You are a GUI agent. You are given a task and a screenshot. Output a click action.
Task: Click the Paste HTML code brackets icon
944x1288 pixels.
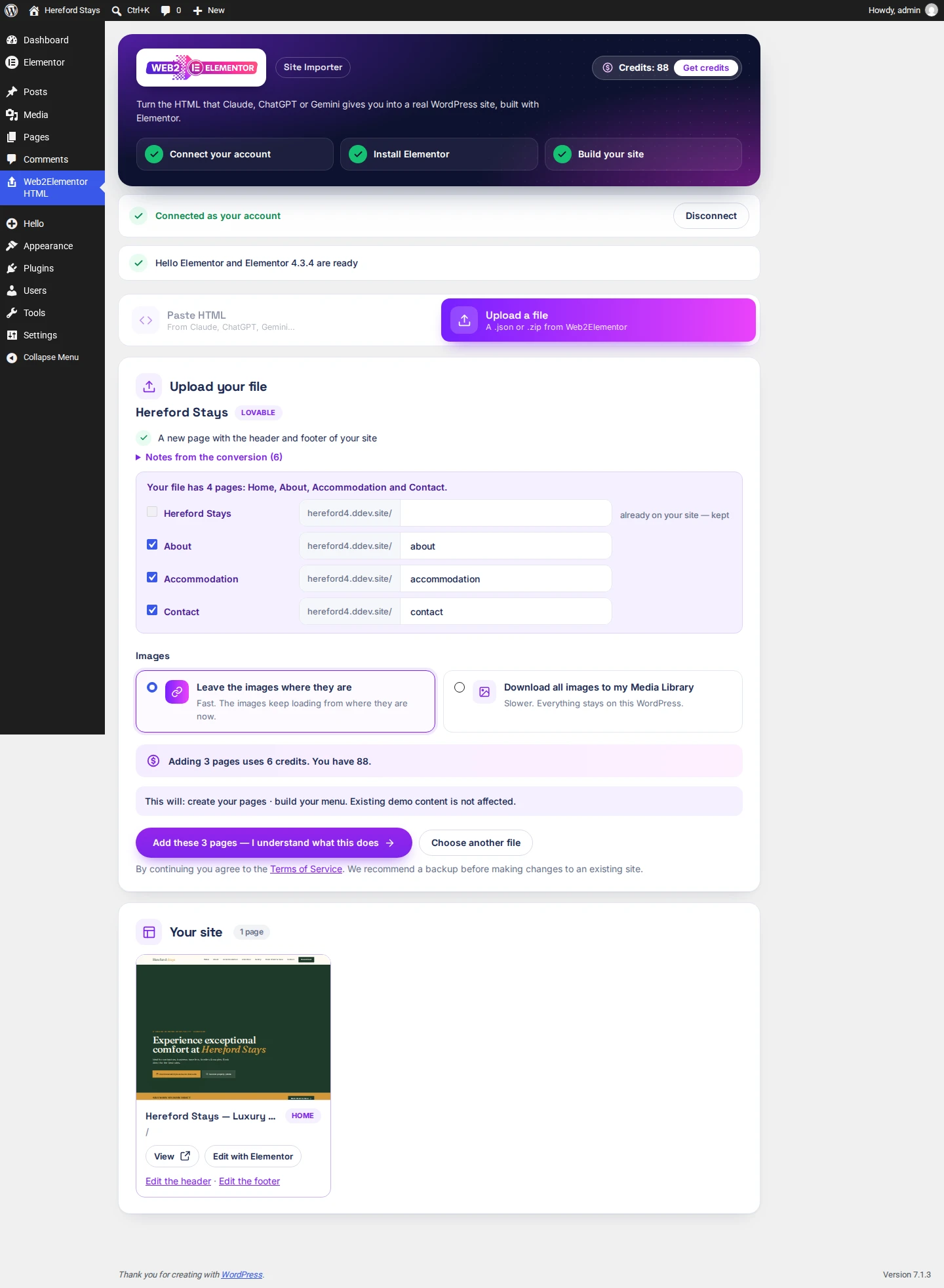pyautogui.click(x=146, y=320)
